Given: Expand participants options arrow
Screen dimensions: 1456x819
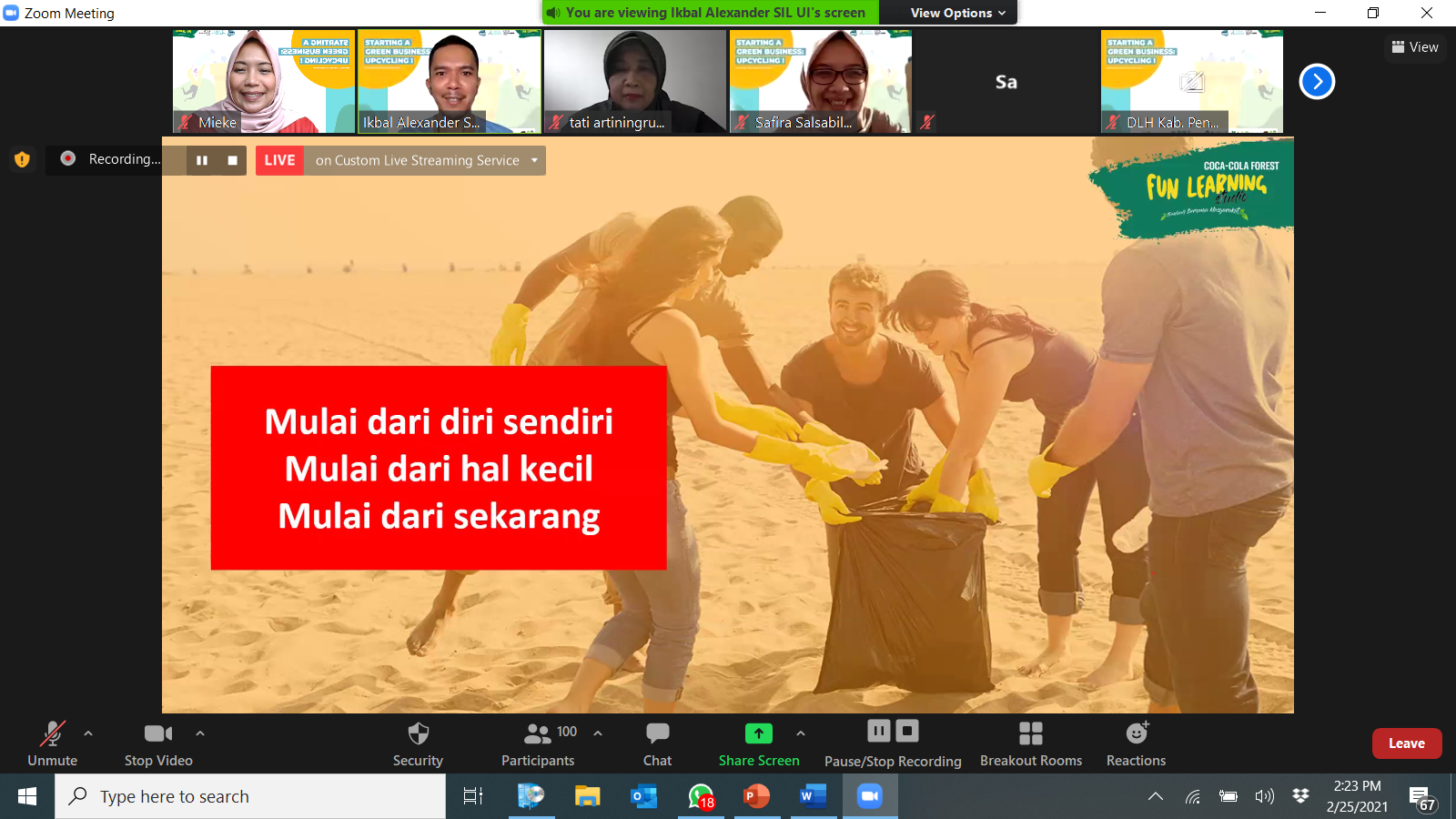Looking at the screenshot, I should pos(598,733).
